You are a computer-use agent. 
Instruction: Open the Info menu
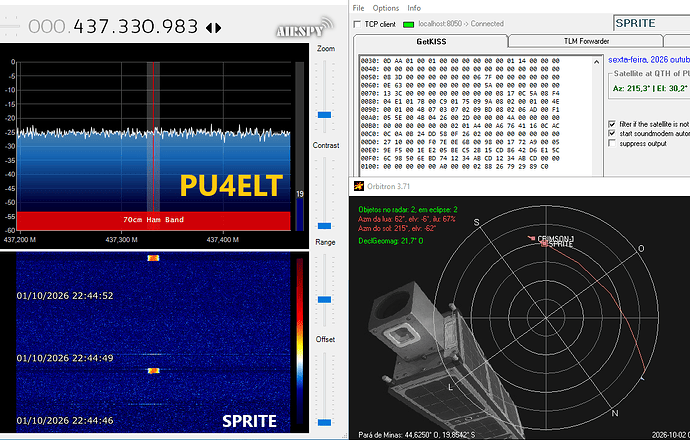414,8
